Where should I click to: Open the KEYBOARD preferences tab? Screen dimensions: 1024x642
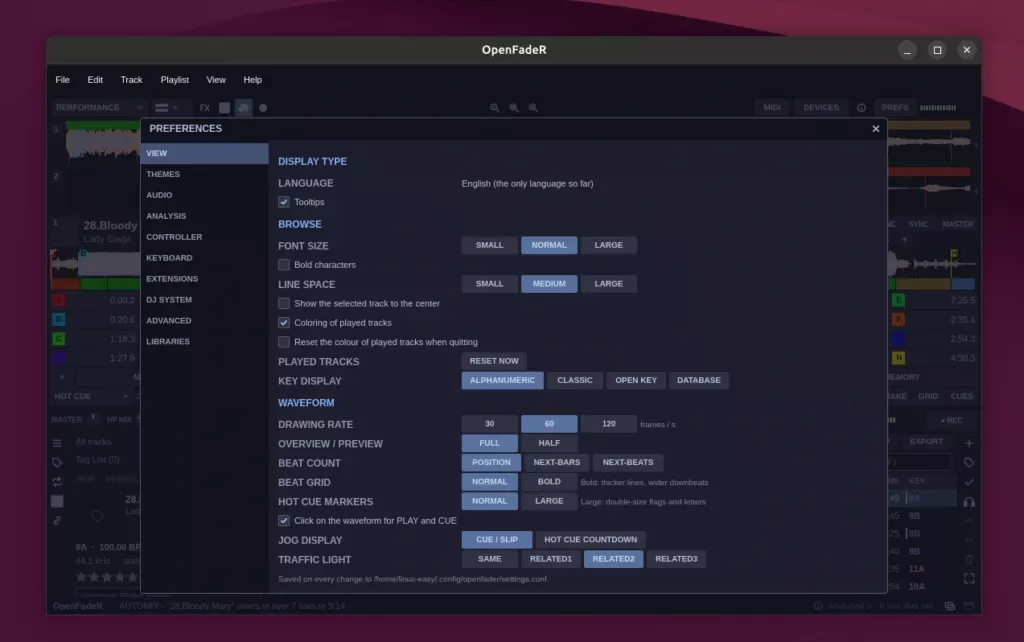(x=204, y=258)
